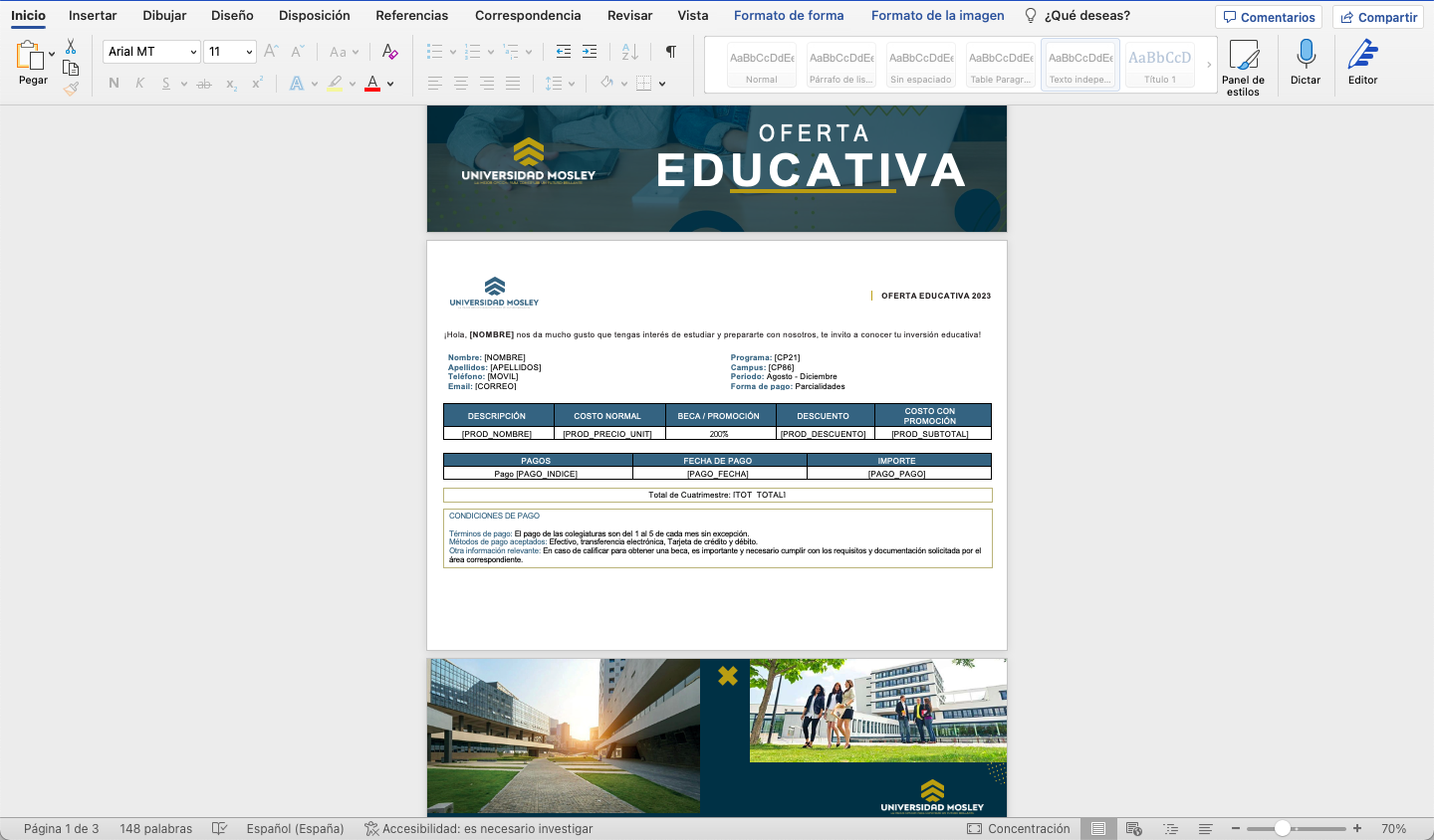
Task: Increase font size with the larger A icon
Action: coord(271,52)
